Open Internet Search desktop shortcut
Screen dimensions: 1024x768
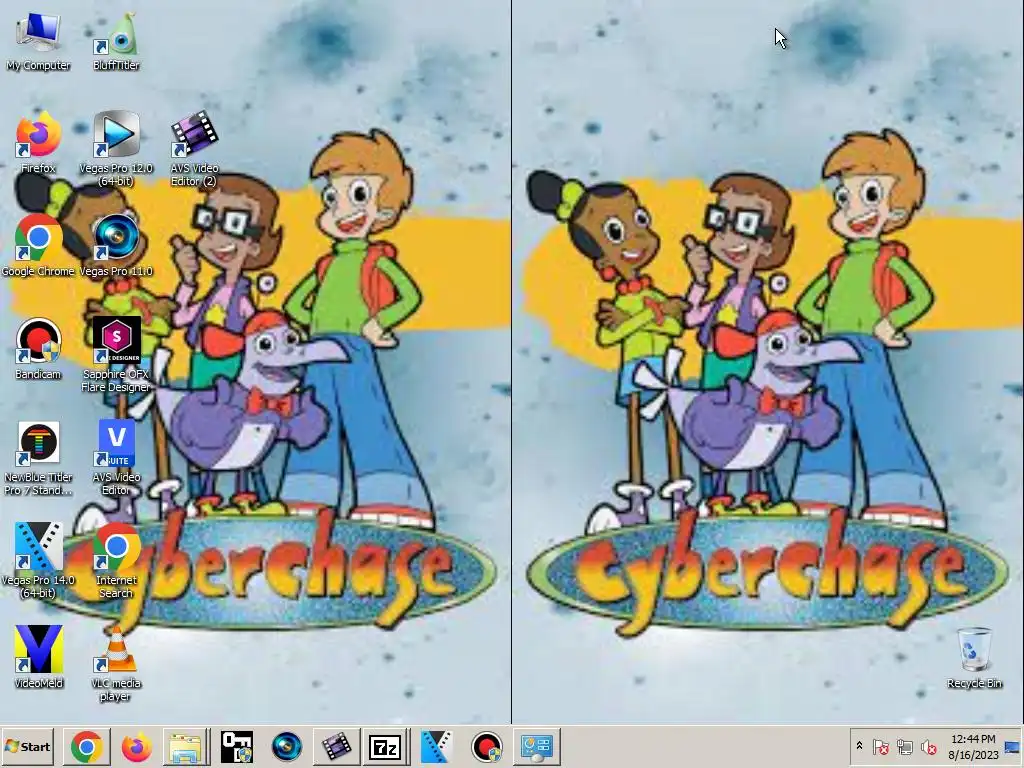pyautogui.click(x=116, y=561)
